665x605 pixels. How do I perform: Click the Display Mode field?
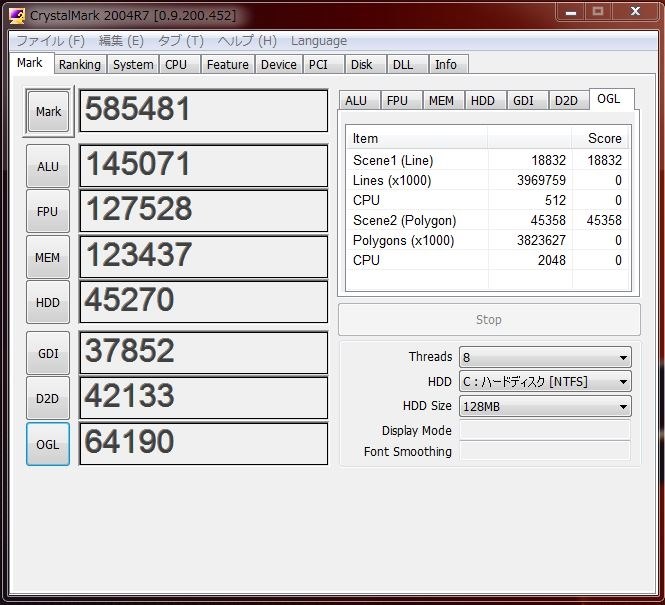pos(545,430)
